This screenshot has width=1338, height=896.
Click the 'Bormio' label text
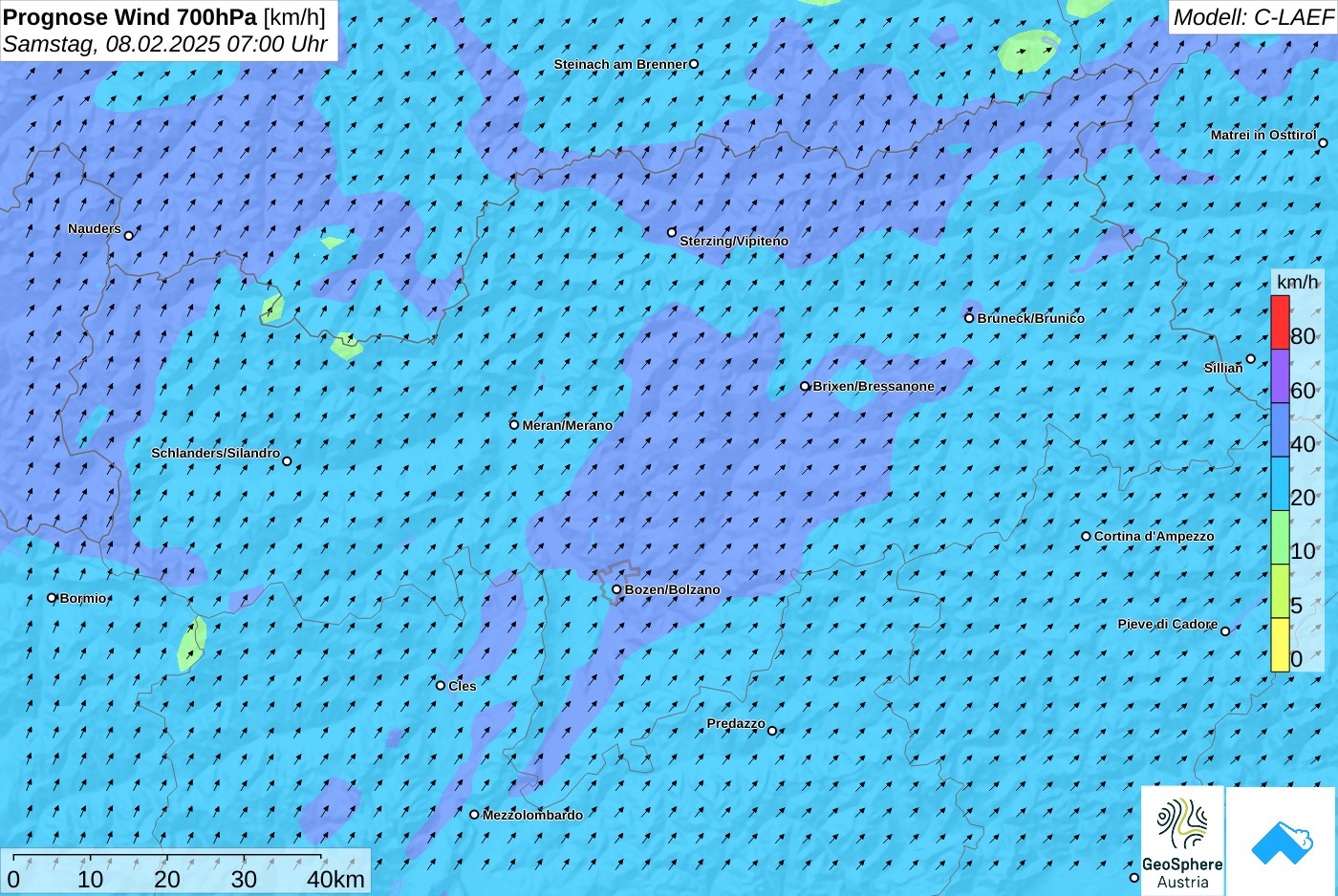83,598
